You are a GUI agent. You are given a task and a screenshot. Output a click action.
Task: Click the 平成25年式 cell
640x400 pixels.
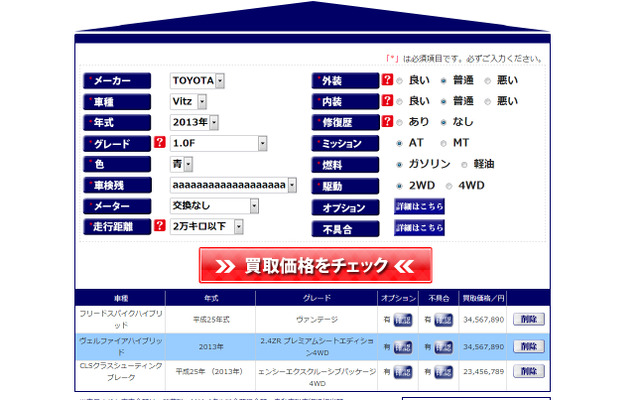pos(211,320)
